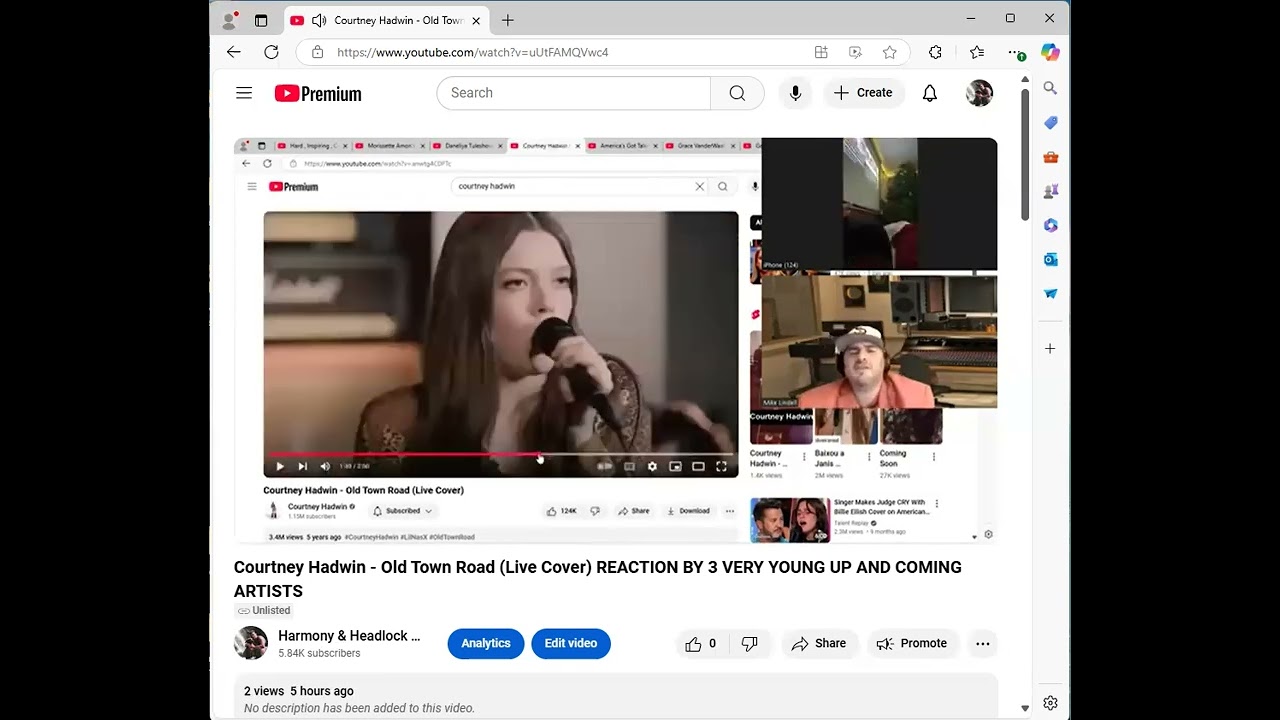Open Edge sidebar Games chess icon
The width and height of the screenshot is (1280, 720).
click(x=1050, y=191)
